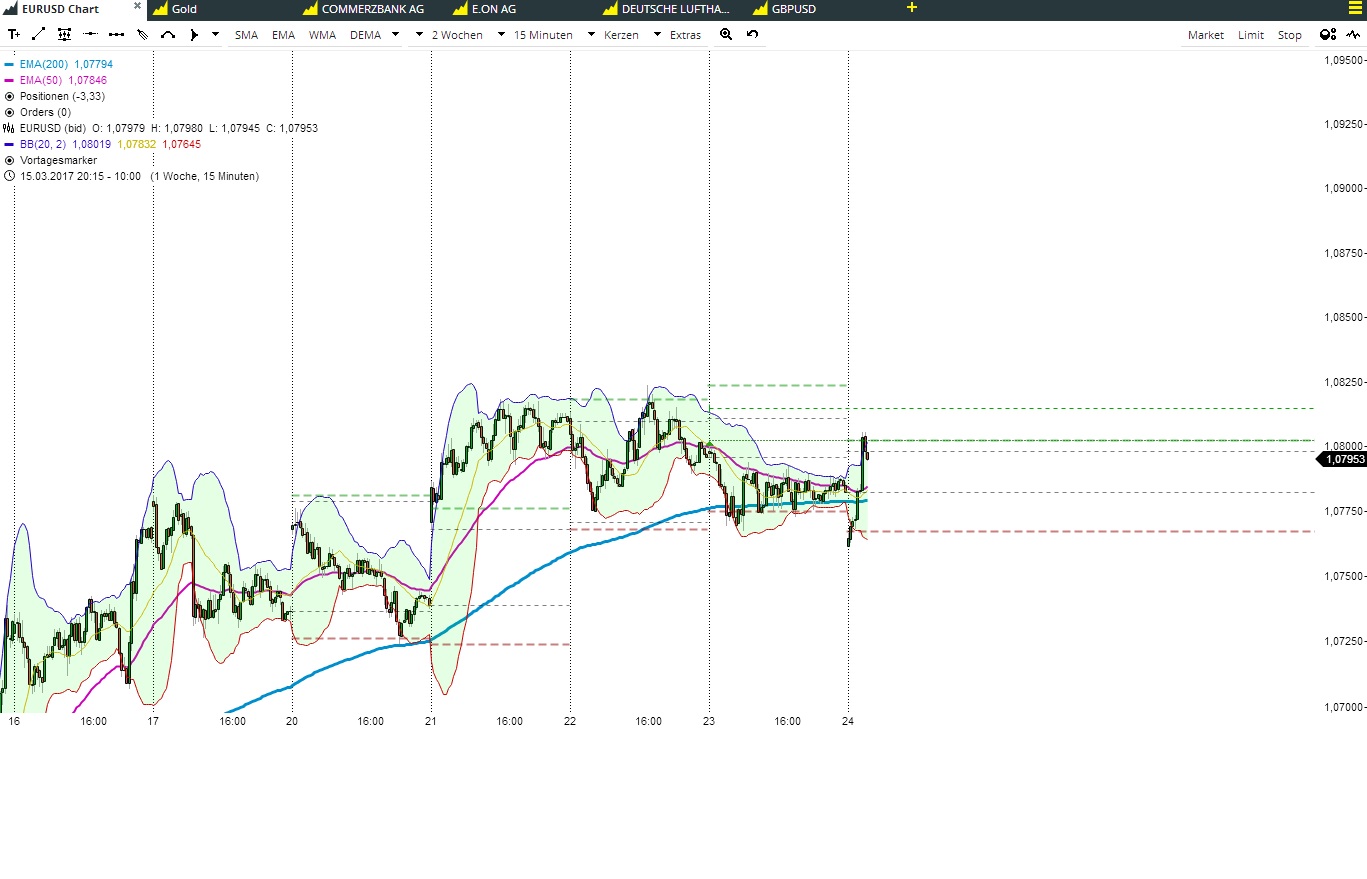The height and width of the screenshot is (879, 1367).
Task: Click the Limit order button
Action: tap(1250, 34)
